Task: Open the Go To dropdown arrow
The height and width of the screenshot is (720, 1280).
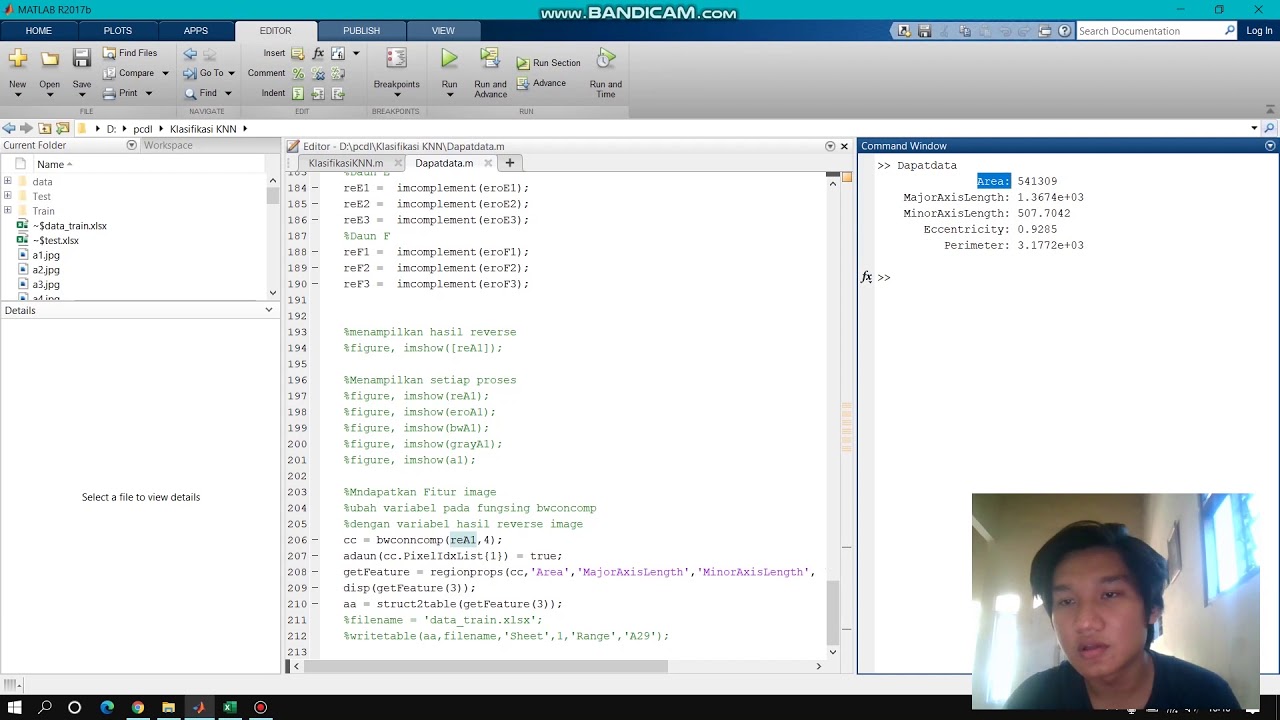Action: pos(231,73)
